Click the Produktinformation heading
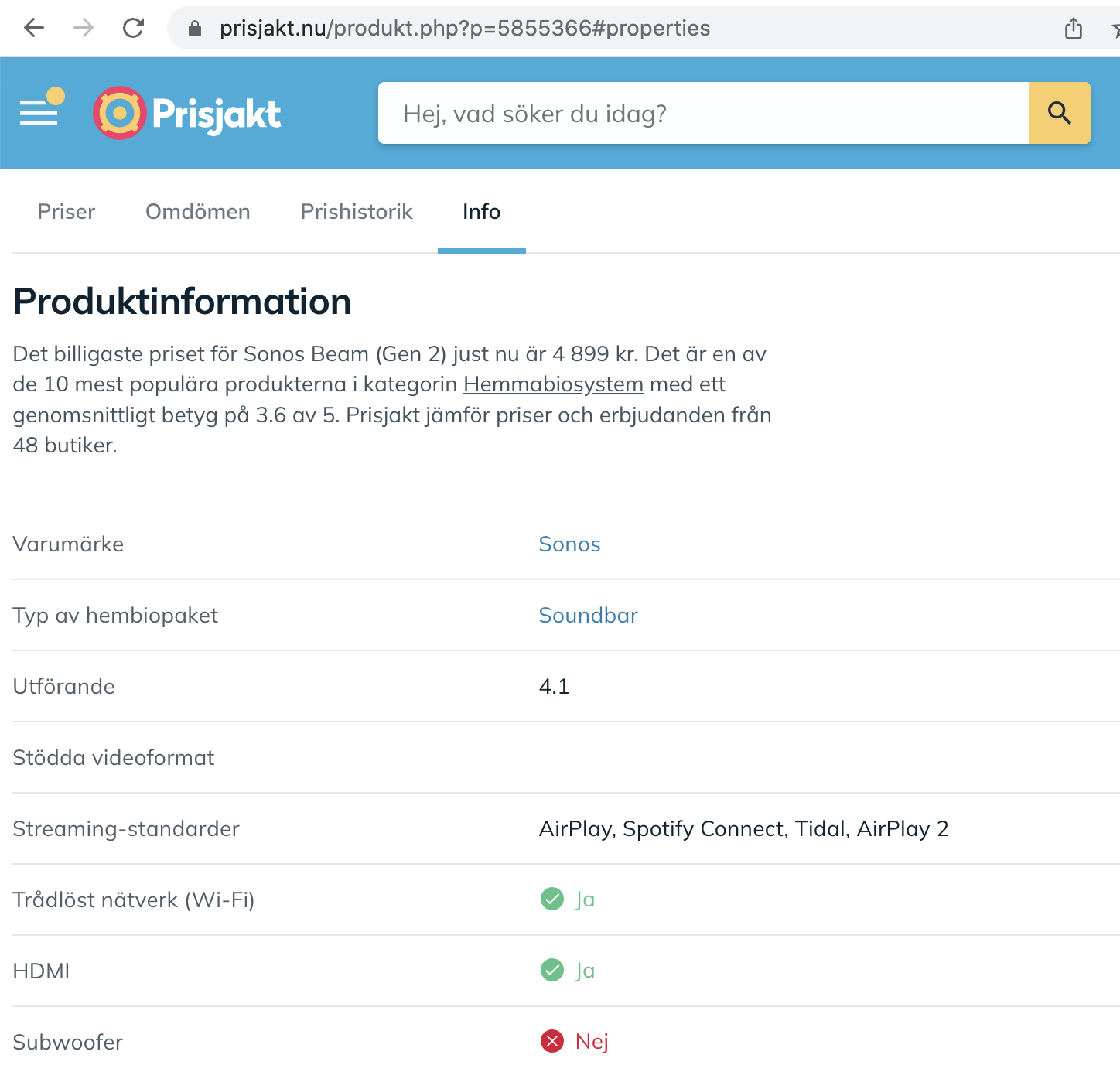The width and height of the screenshot is (1120, 1089). click(x=183, y=302)
